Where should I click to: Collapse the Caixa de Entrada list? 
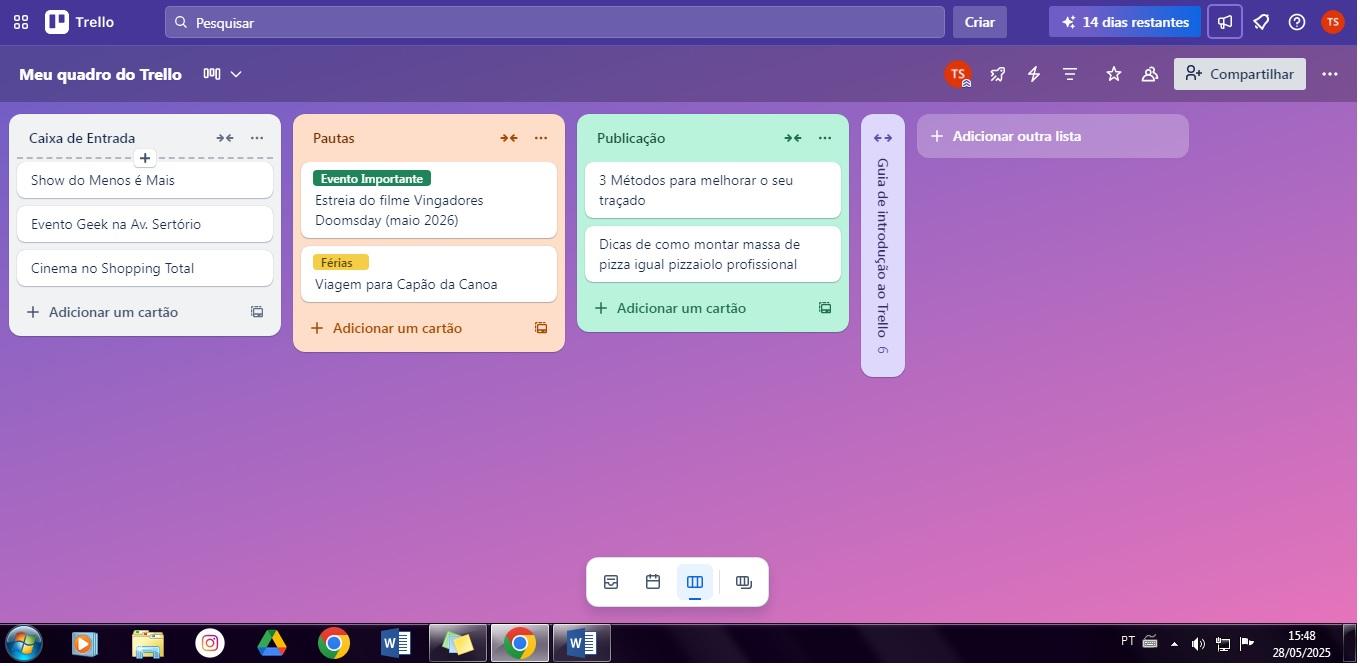225,138
